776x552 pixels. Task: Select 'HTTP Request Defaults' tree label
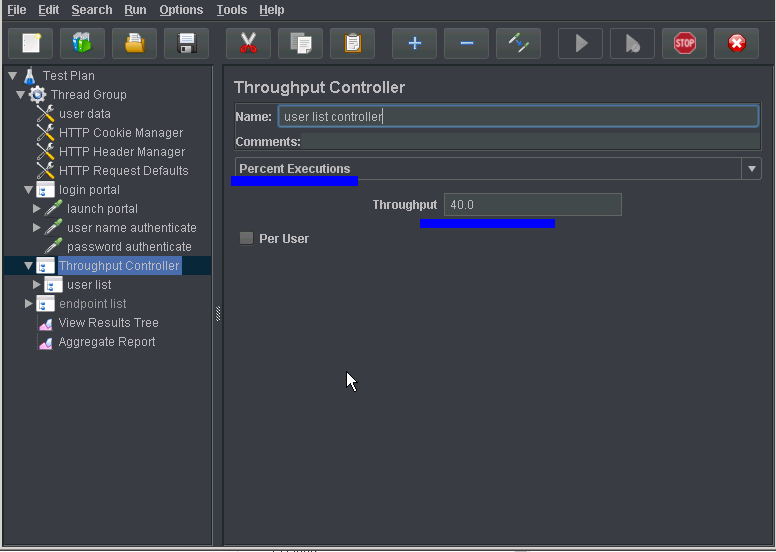[x=124, y=171]
